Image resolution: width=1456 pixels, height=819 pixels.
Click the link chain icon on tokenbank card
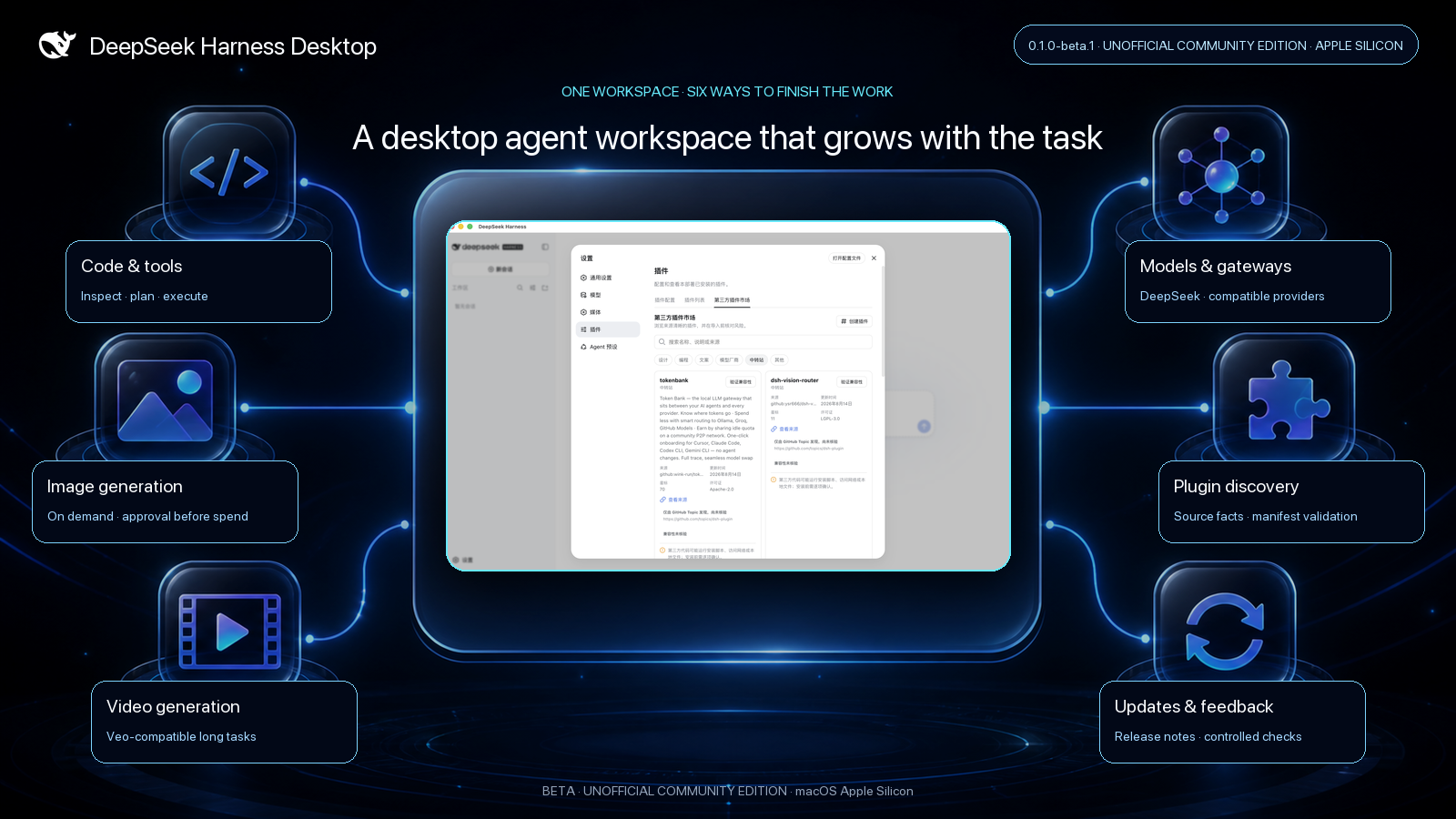click(x=662, y=500)
